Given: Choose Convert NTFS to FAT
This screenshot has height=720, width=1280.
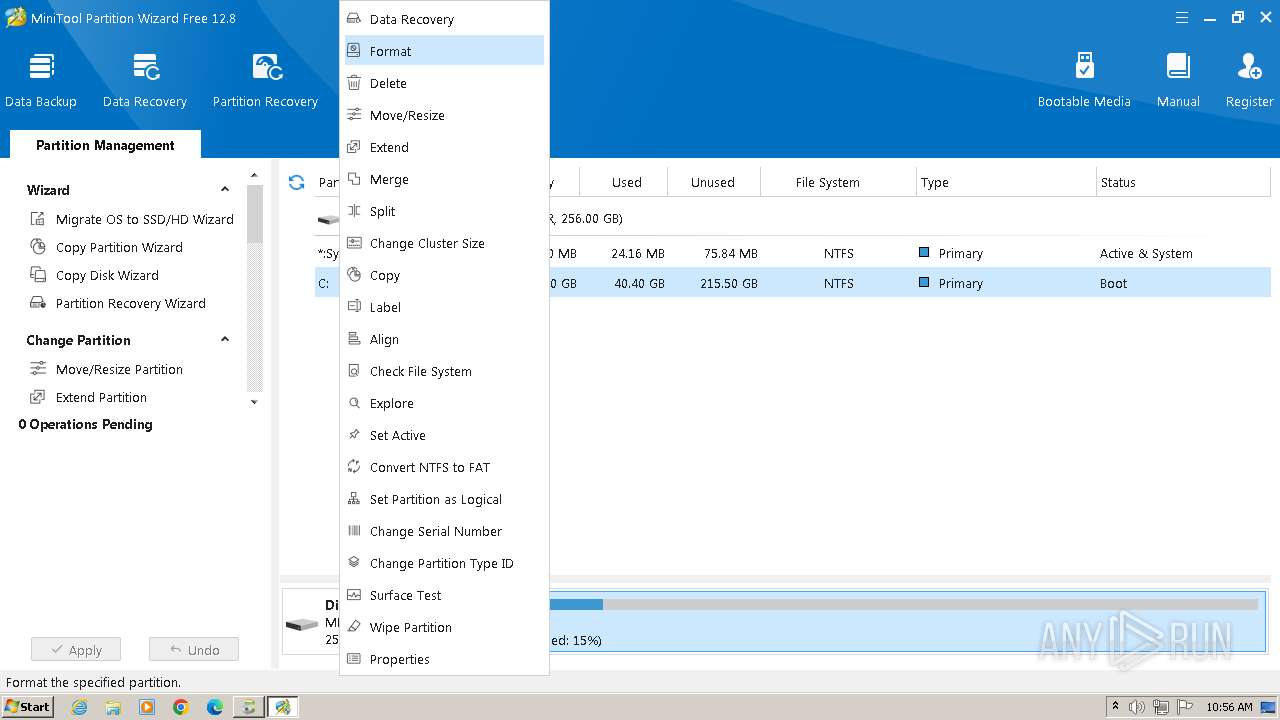Looking at the screenshot, I should tap(444, 467).
